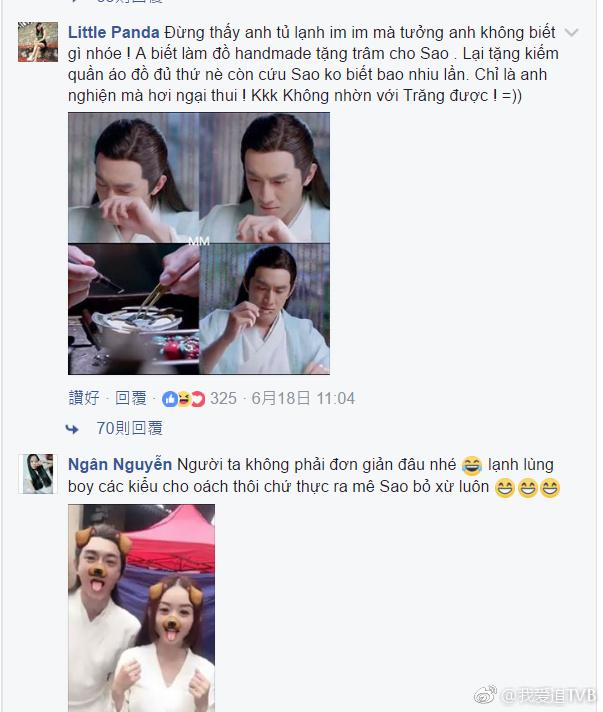The height and width of the screenshot is (712, 603).
Task: Open the Little Panda name link
Action: 114,32
